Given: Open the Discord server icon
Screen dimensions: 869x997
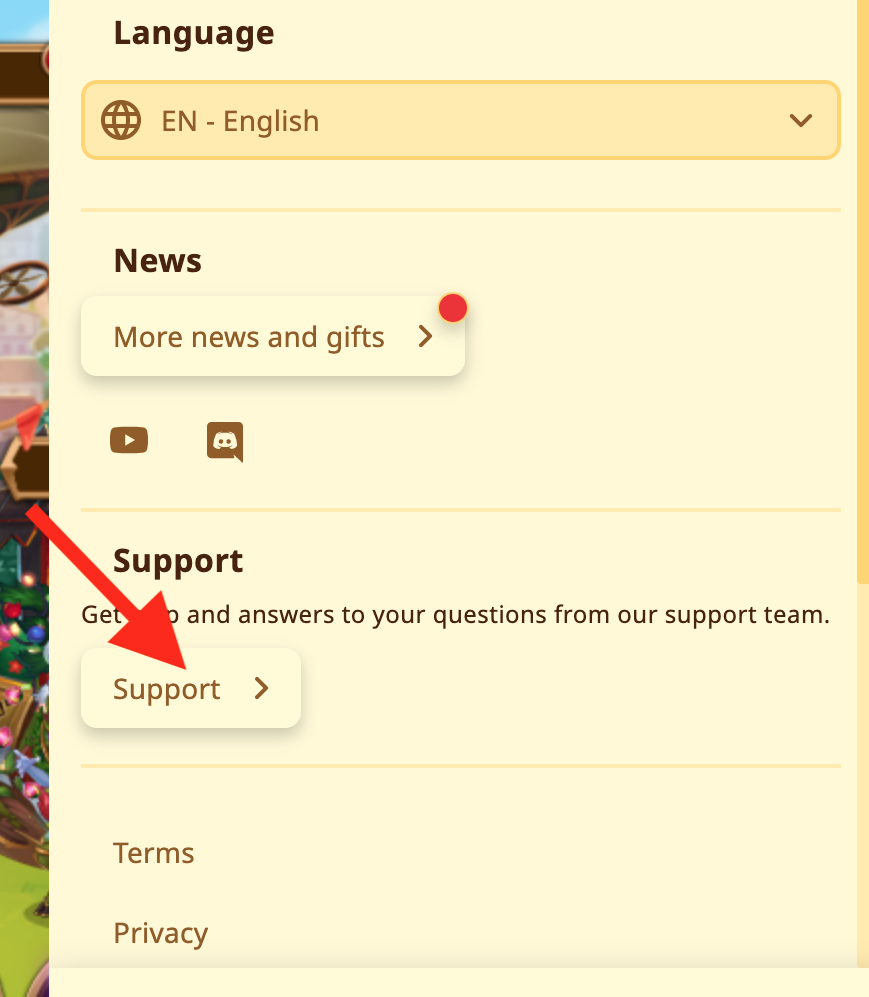Looking at the screenshot, I should [x=225, y=441].
